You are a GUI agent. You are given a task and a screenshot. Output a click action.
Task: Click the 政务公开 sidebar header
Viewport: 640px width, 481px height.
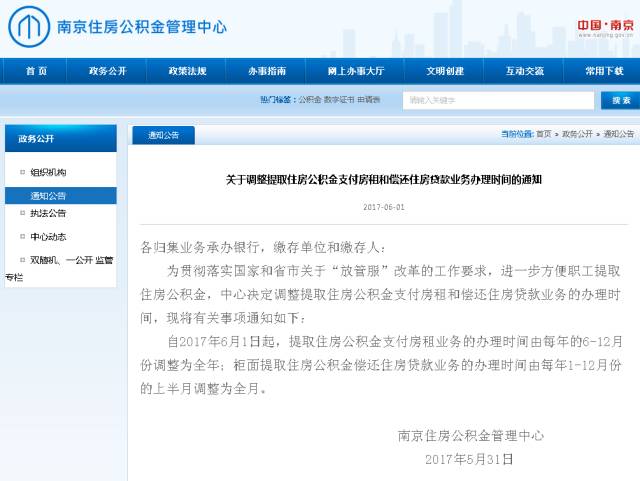pos(61,138)
